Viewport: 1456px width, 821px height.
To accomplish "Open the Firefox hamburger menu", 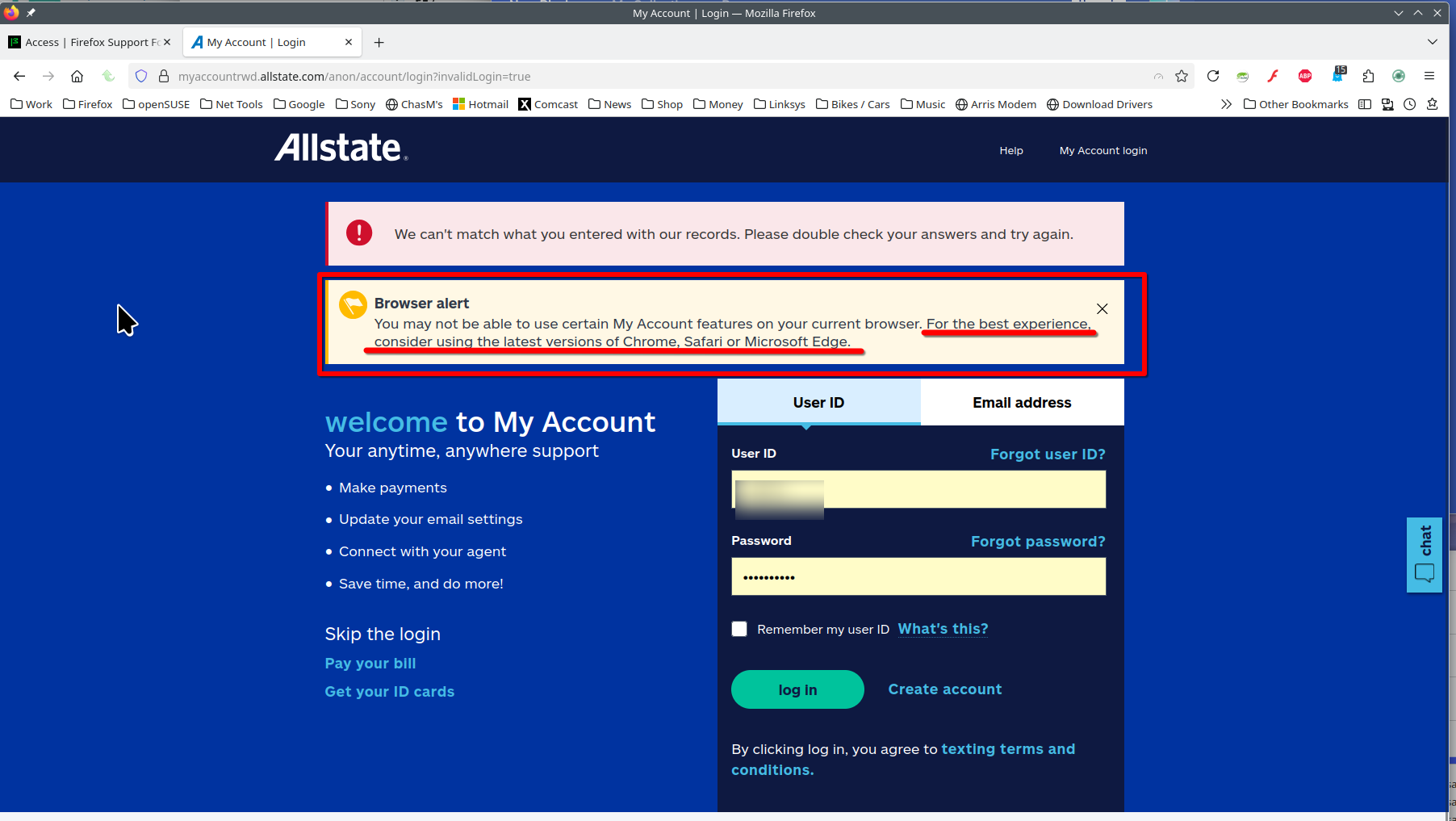I will 1429,76.
